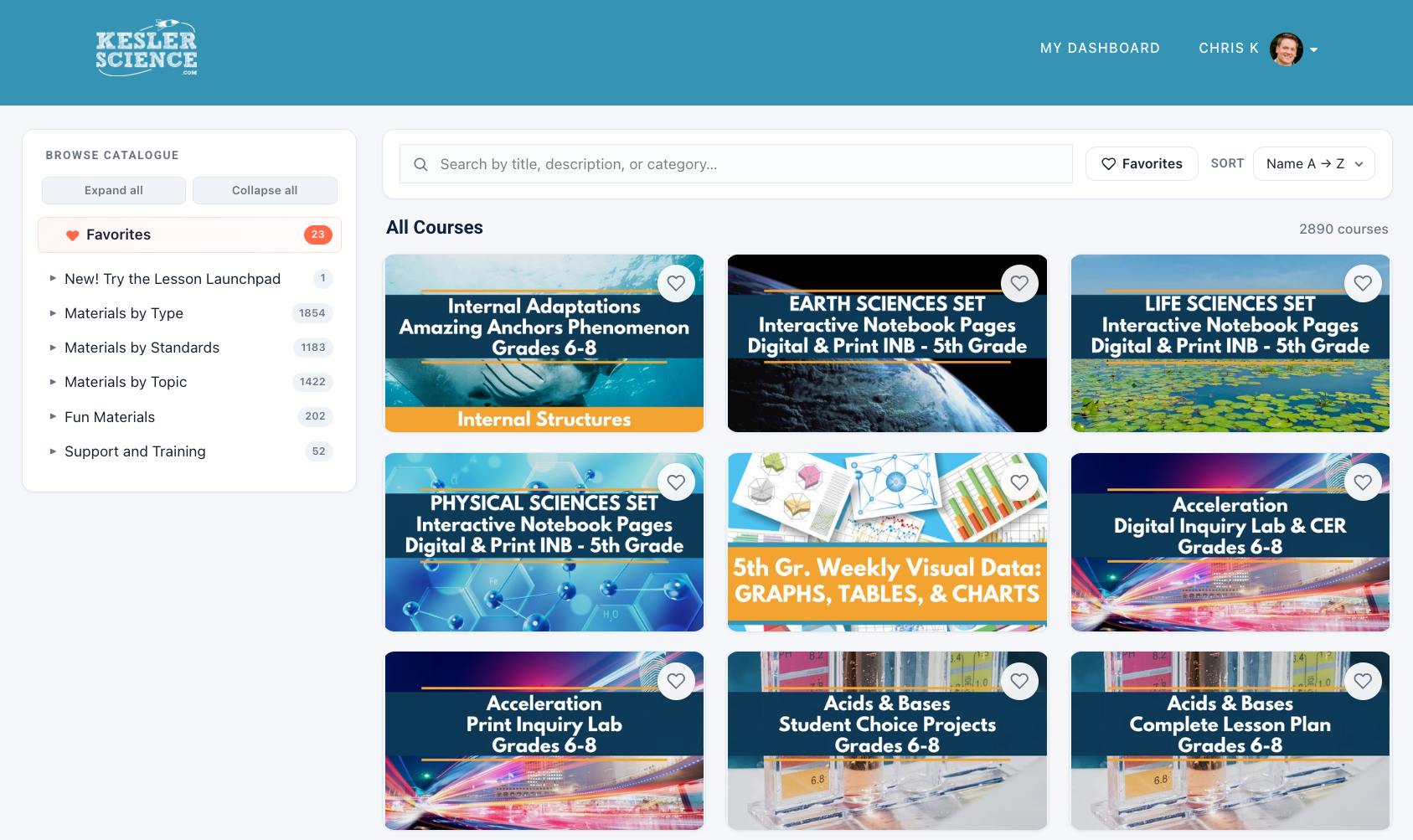The width and height of the screenshot is (1413, 840).
Task: Click the Kesler Science logo
Action: 147,49
